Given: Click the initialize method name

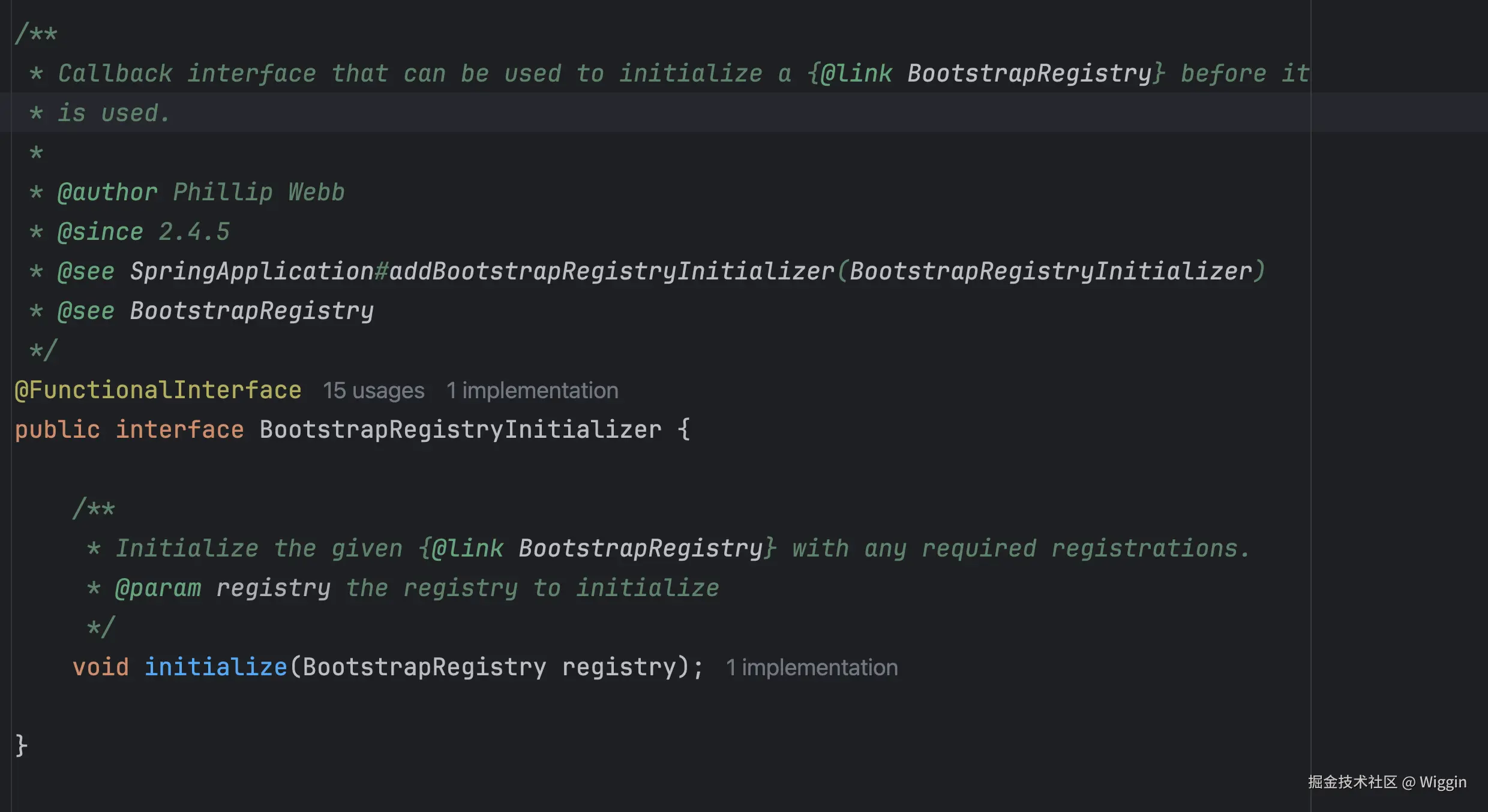Looking at the screenshot, I should pos(215,667).
